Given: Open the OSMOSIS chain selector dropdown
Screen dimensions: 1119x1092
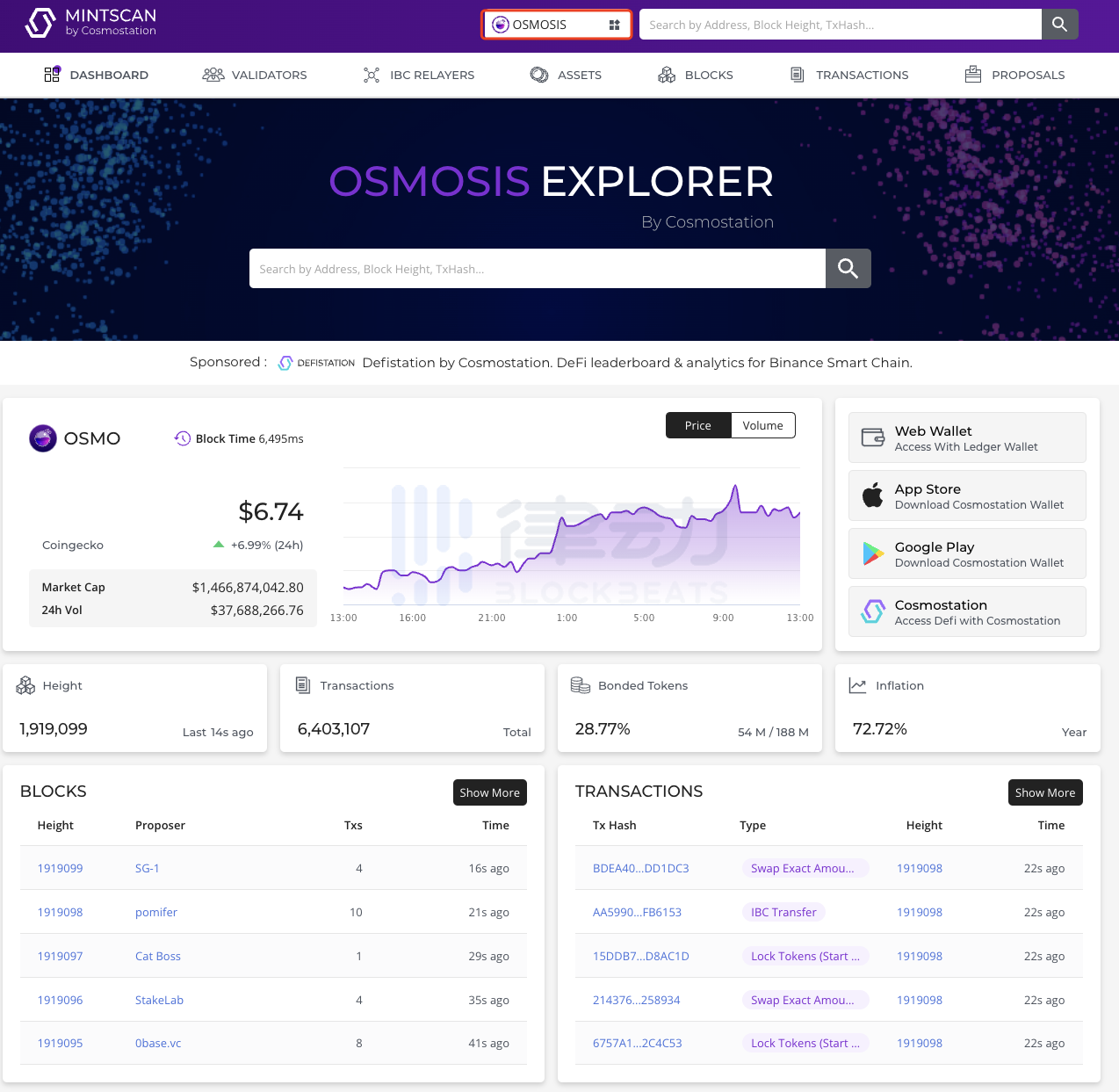Looking at the screenshot, I should pyautogui.click(x=557, y=25).
